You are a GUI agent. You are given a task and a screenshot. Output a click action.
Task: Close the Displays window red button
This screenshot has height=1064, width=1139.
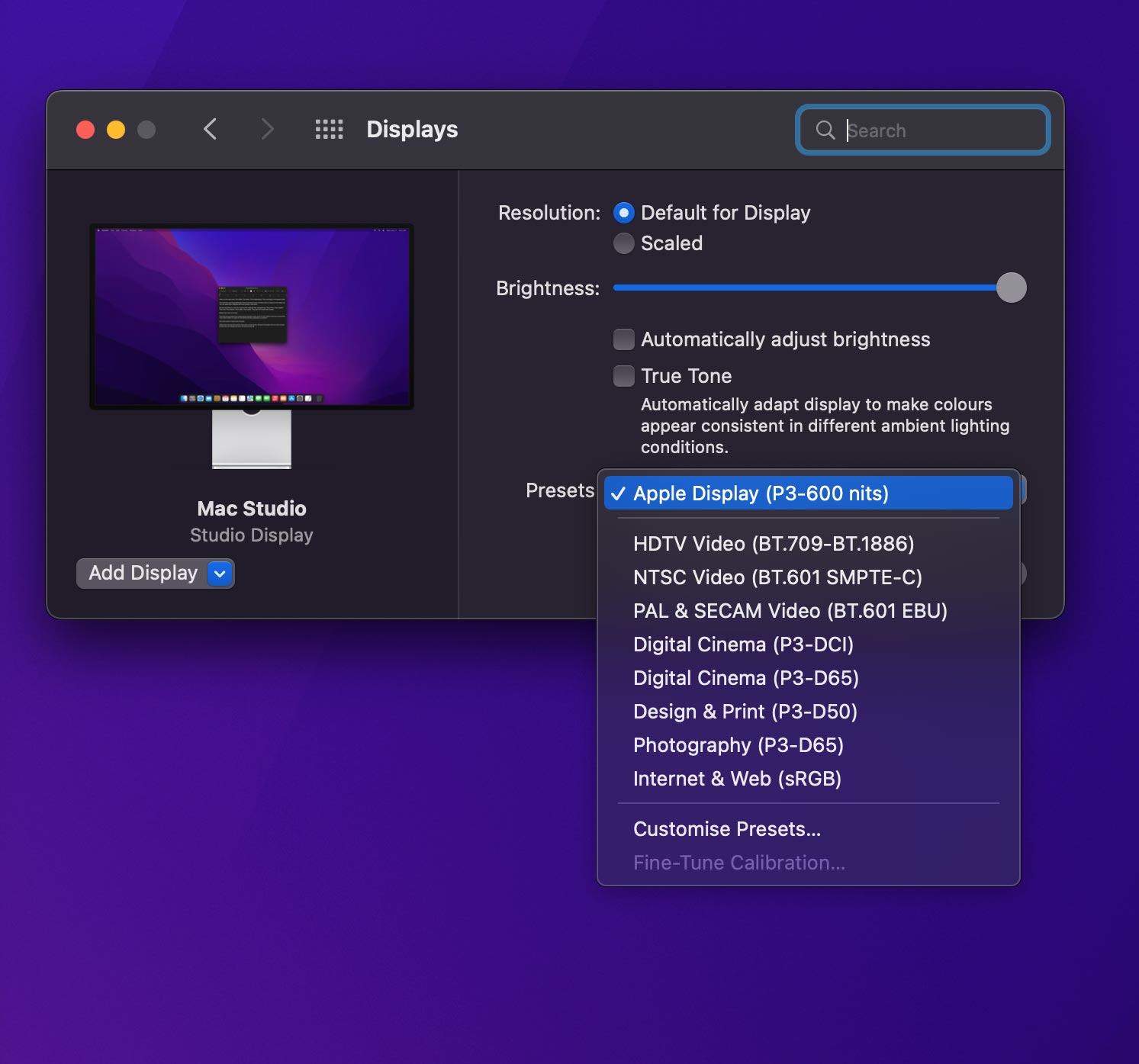click(x=85, y=130)
